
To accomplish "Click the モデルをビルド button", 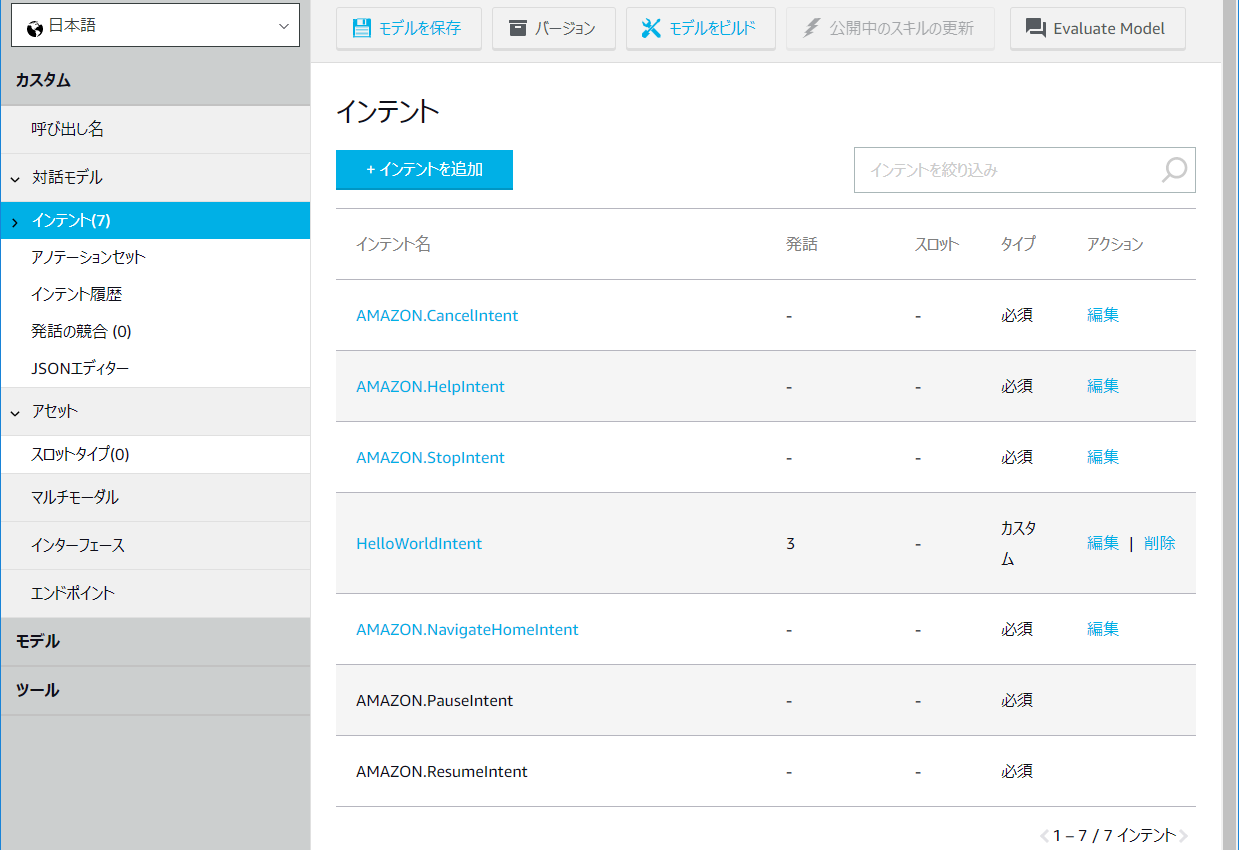I will click(x=701, y=28).
